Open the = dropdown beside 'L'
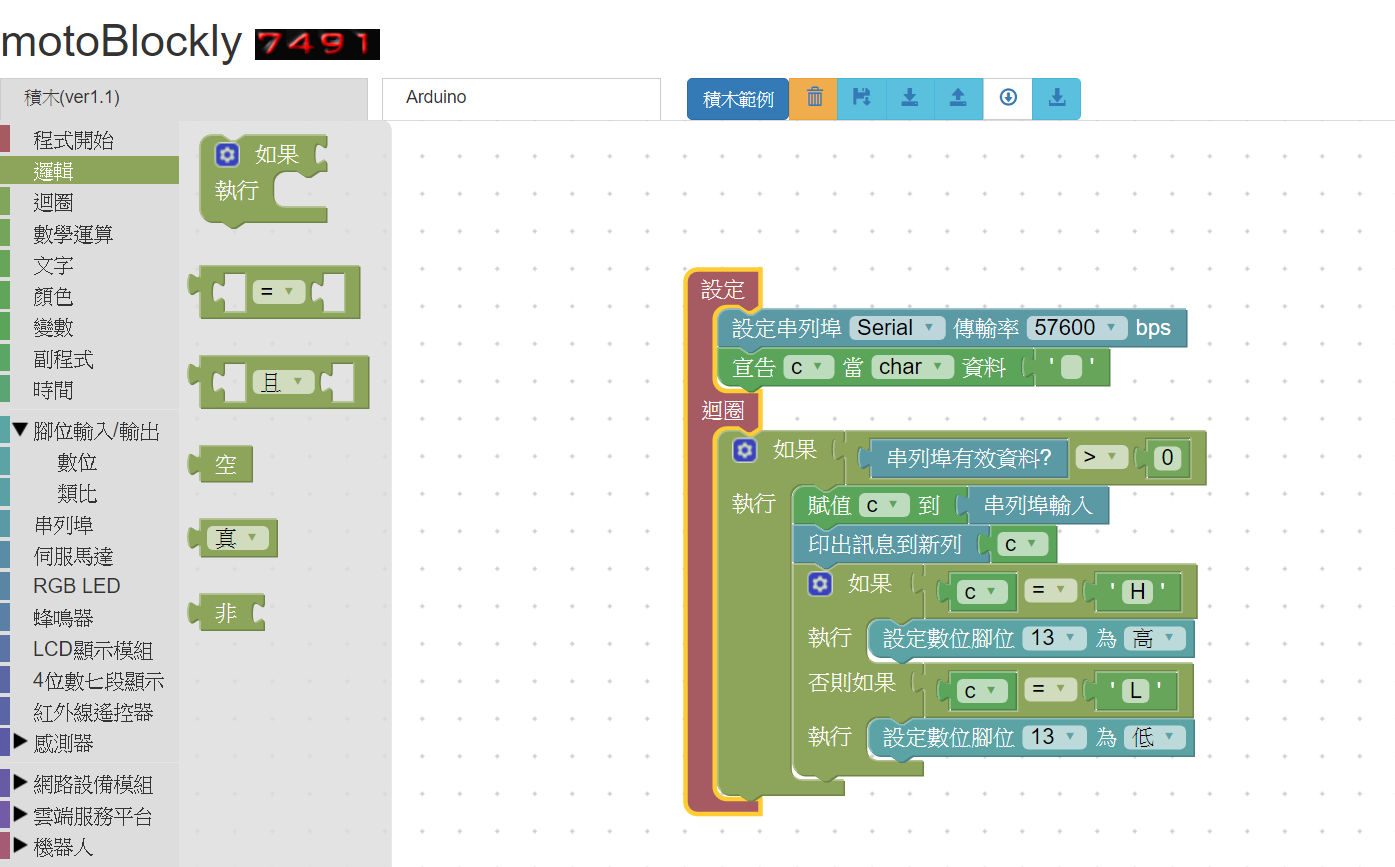Image resolution: width=1395 pixels, height=867 pixels. [1051, 690]
